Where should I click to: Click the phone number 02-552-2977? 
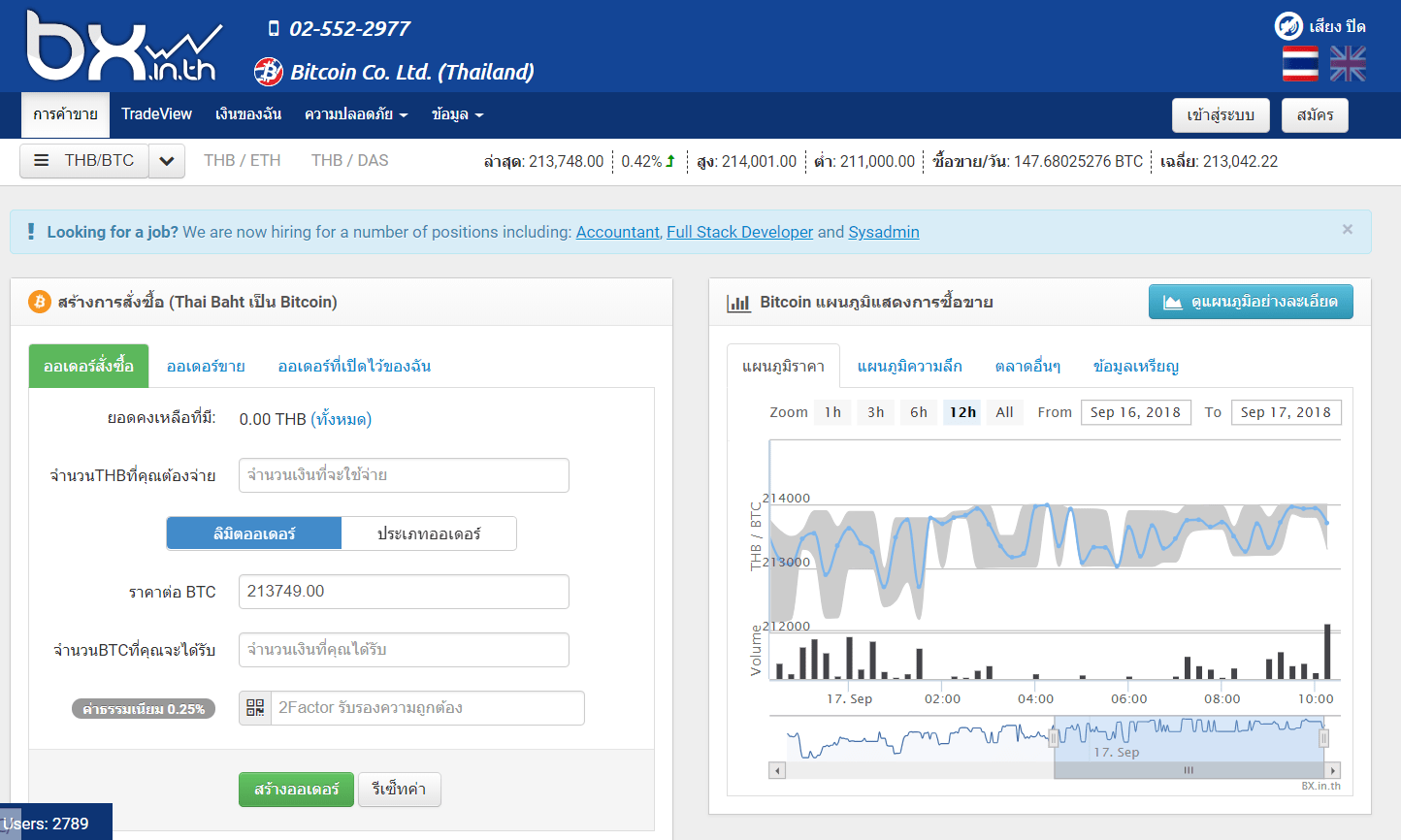click(349, 29)
